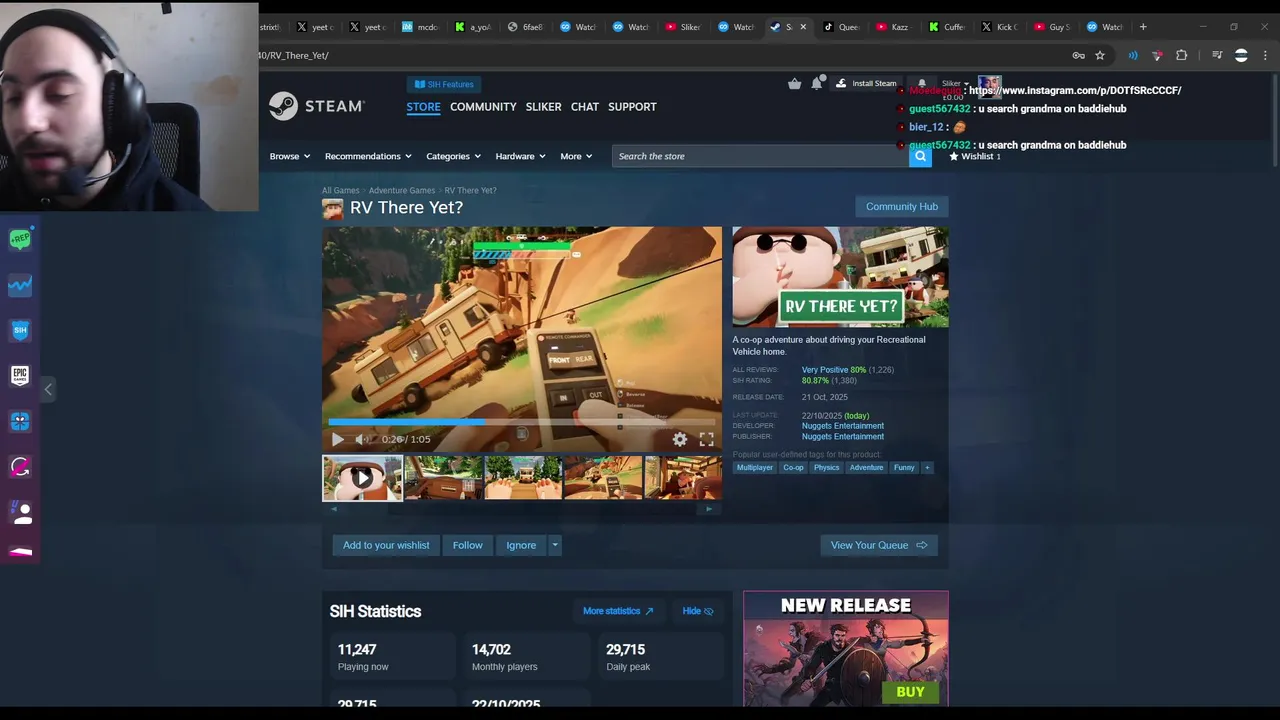Open the SLIKER profile menu

(x=543, y=107)
